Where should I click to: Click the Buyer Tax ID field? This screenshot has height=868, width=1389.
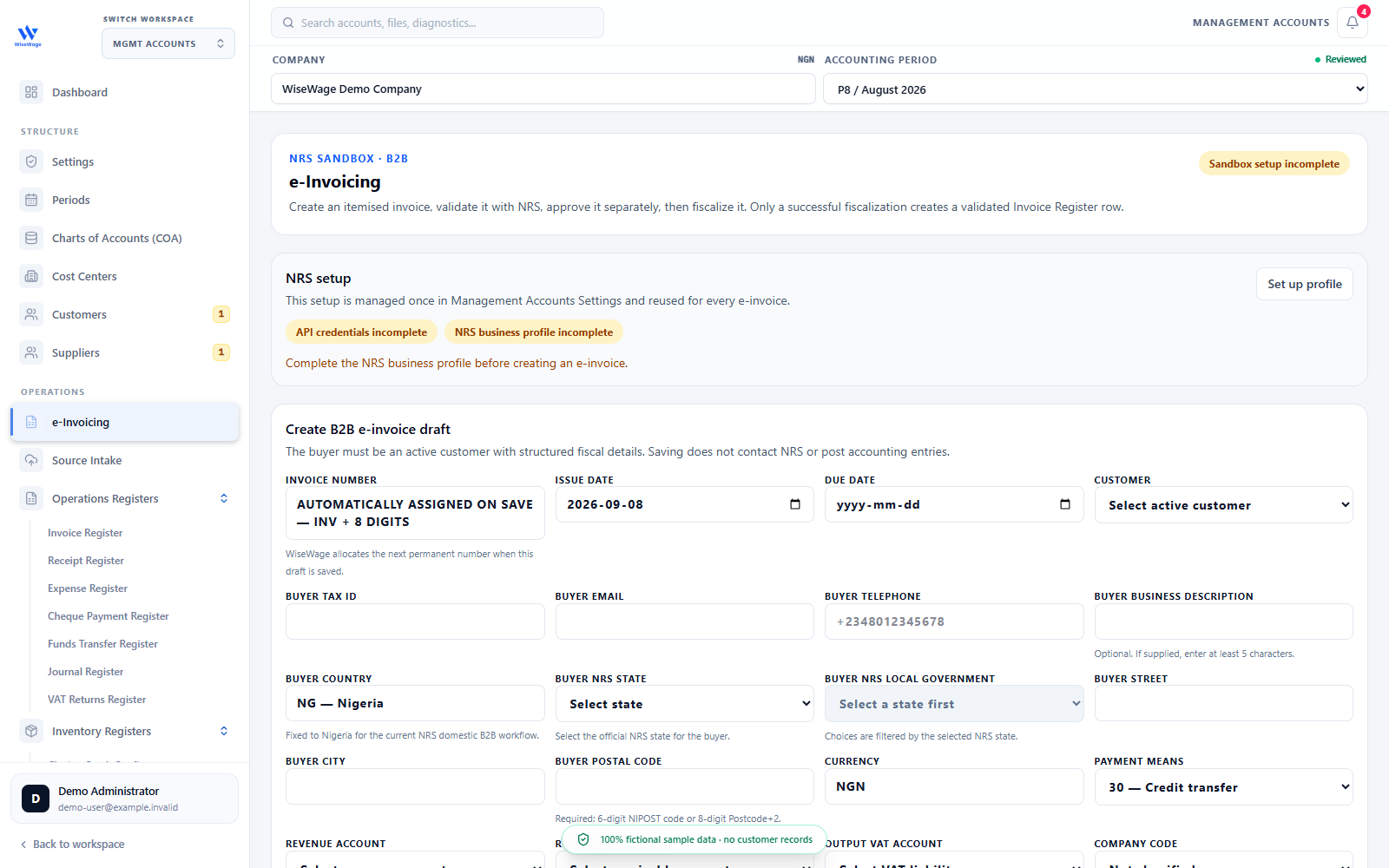tap(415, 621)
